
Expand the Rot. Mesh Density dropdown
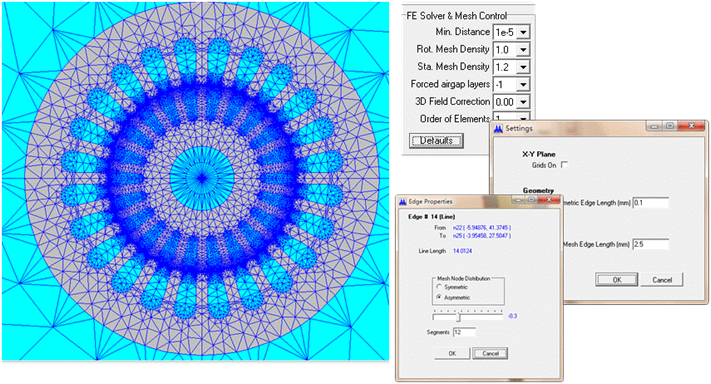click(523, 49)
